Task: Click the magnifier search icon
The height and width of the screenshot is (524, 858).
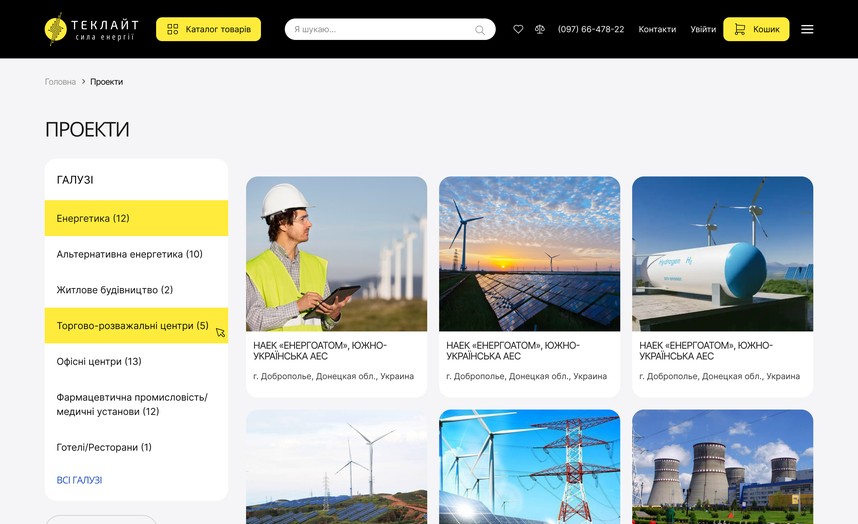Action: coord(480,30)
